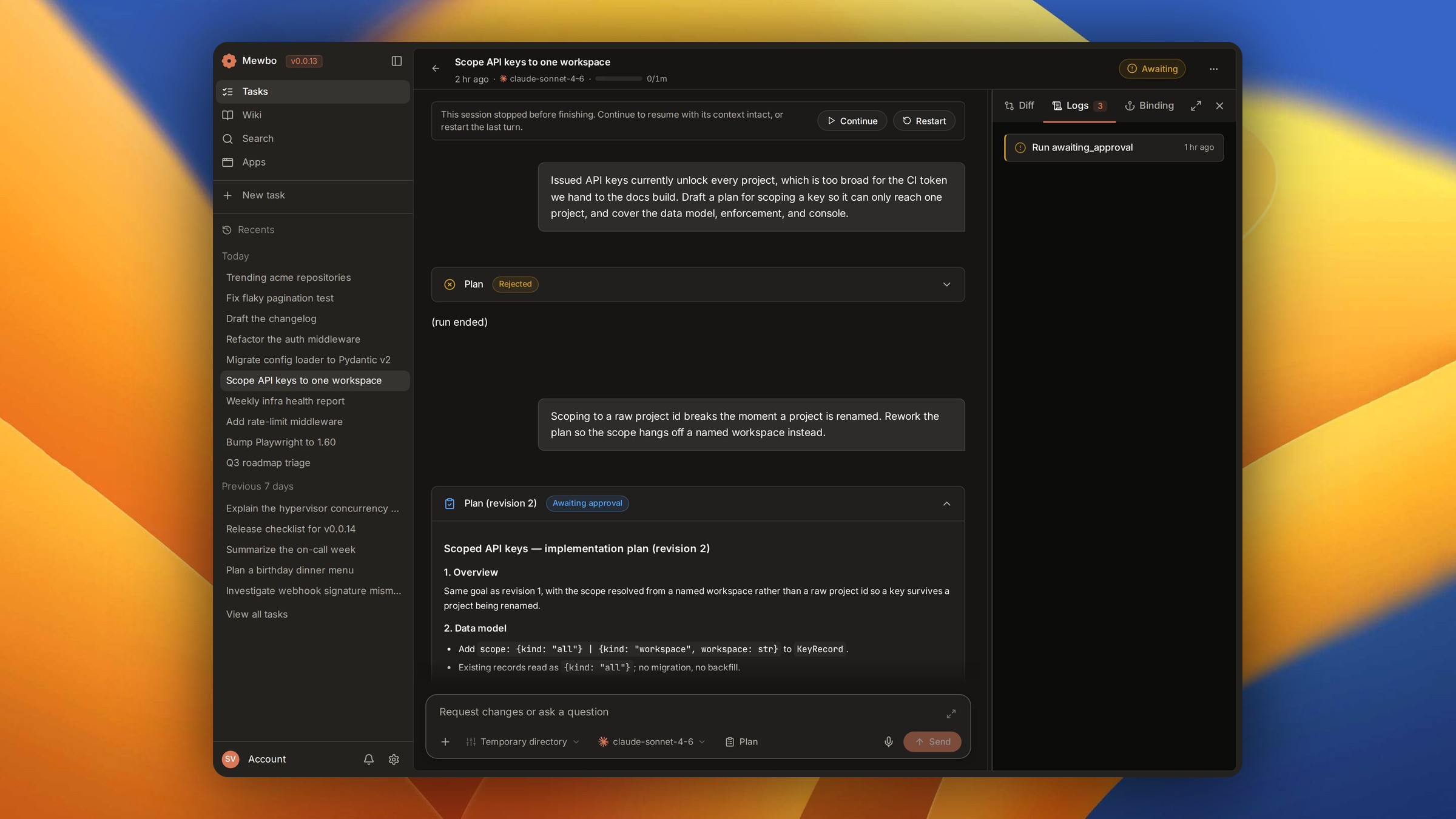Open the Run awaiting_approval log entry

[x=1114, y=147]
